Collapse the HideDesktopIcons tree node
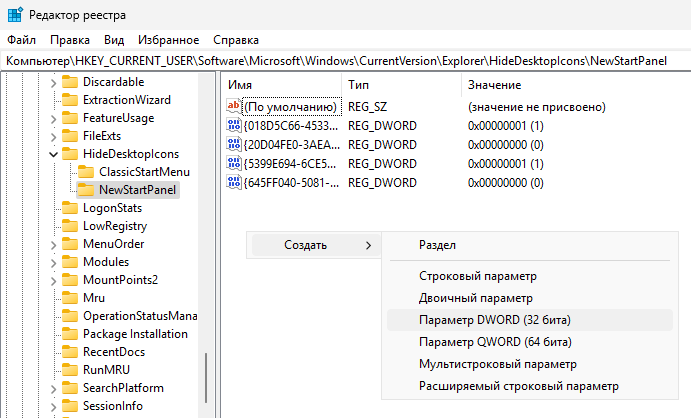The width and height of the screenshot is (691, 418). (x=53, y=154)
